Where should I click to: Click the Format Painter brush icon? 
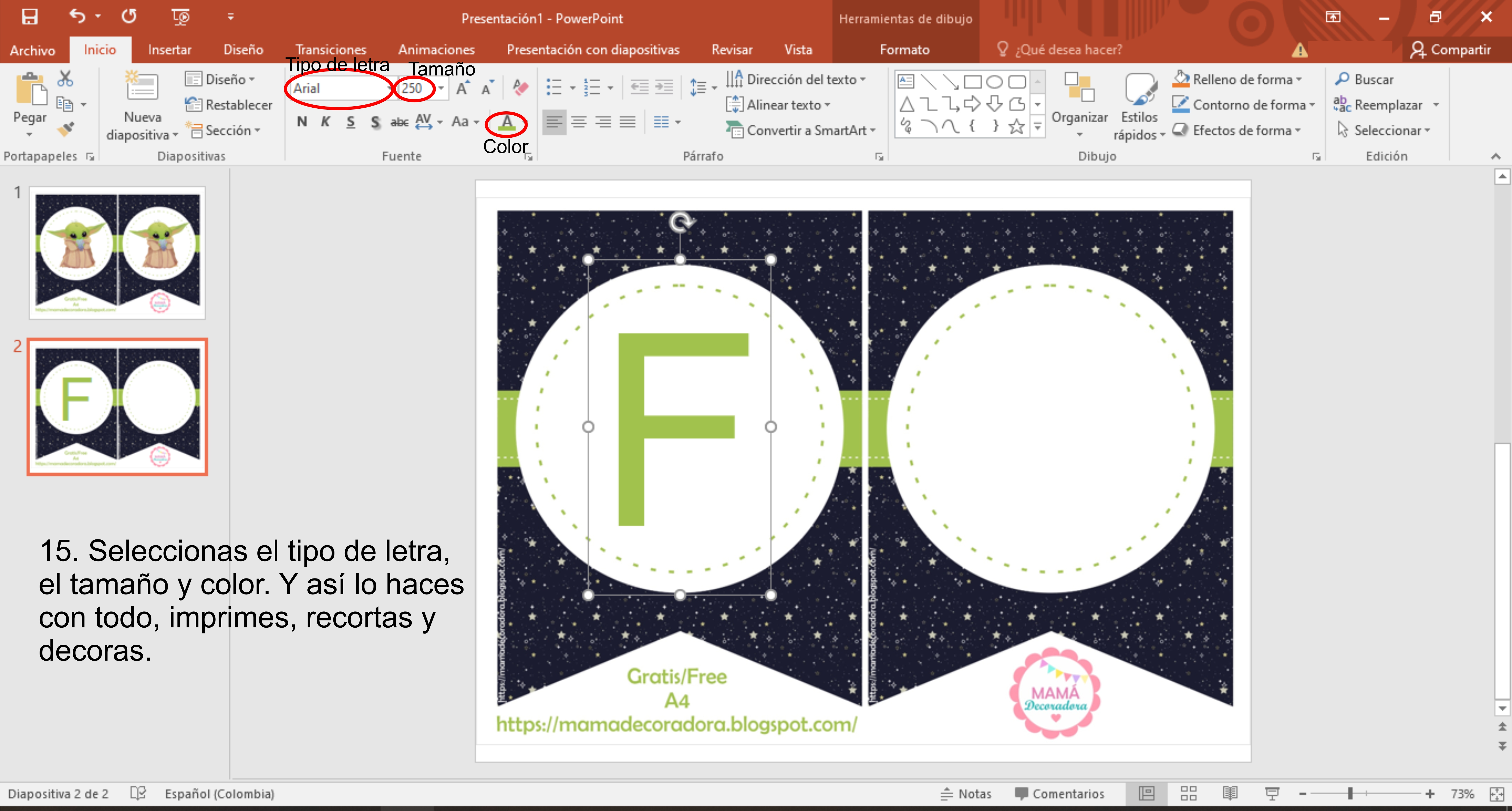pyautogui.click(x=65, y=129)
